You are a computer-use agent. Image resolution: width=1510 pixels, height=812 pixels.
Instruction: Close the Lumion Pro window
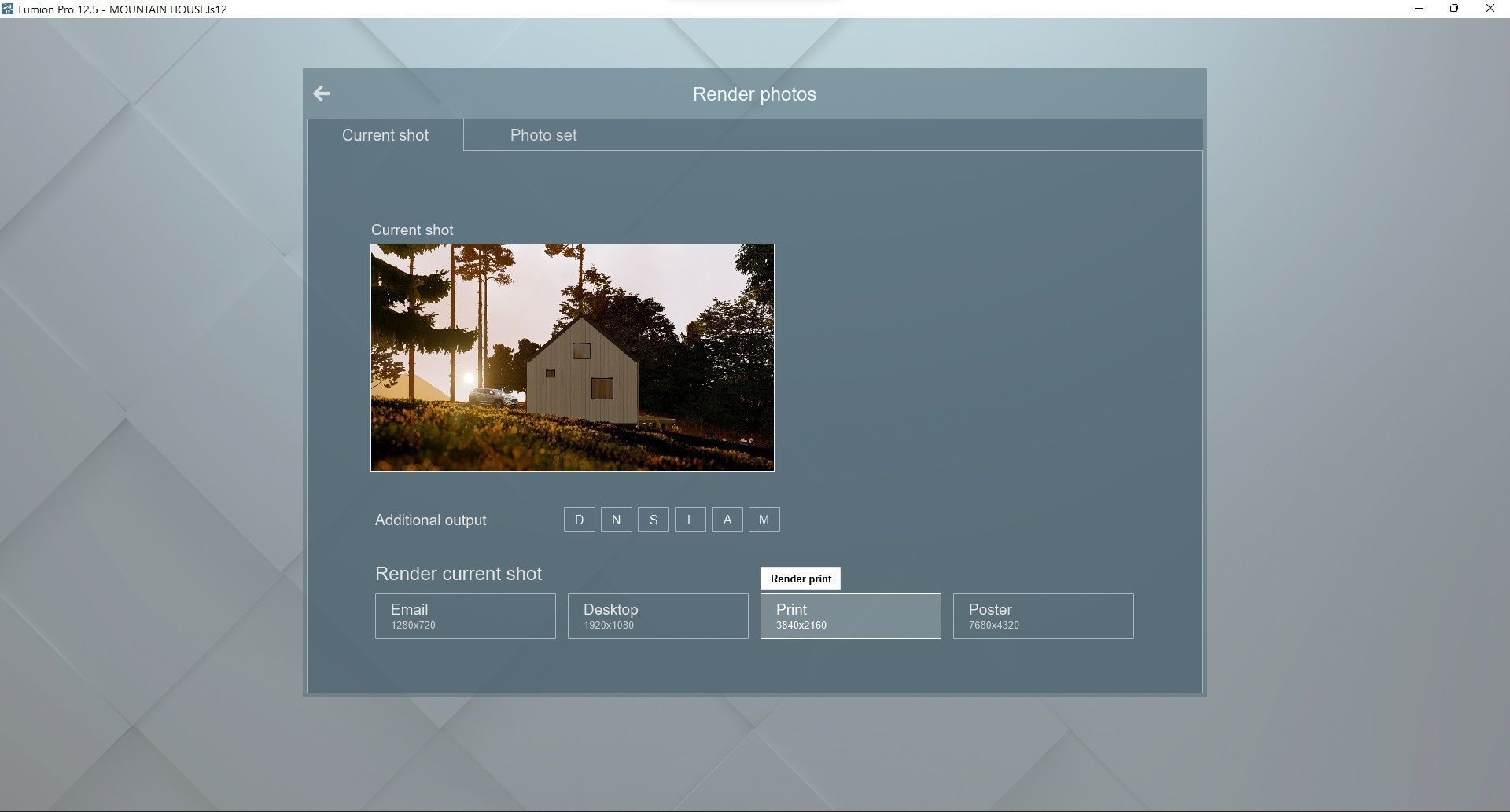(1490, 9)
